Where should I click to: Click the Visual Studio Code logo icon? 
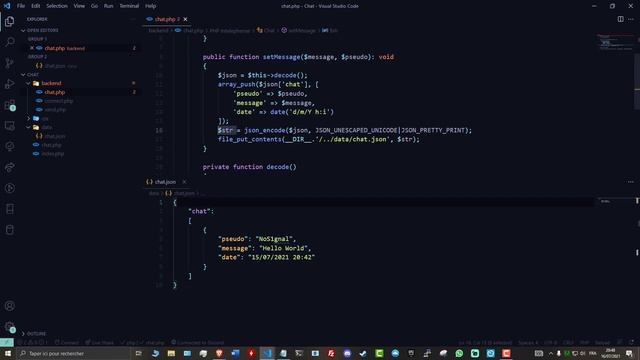tap(7, 6)
